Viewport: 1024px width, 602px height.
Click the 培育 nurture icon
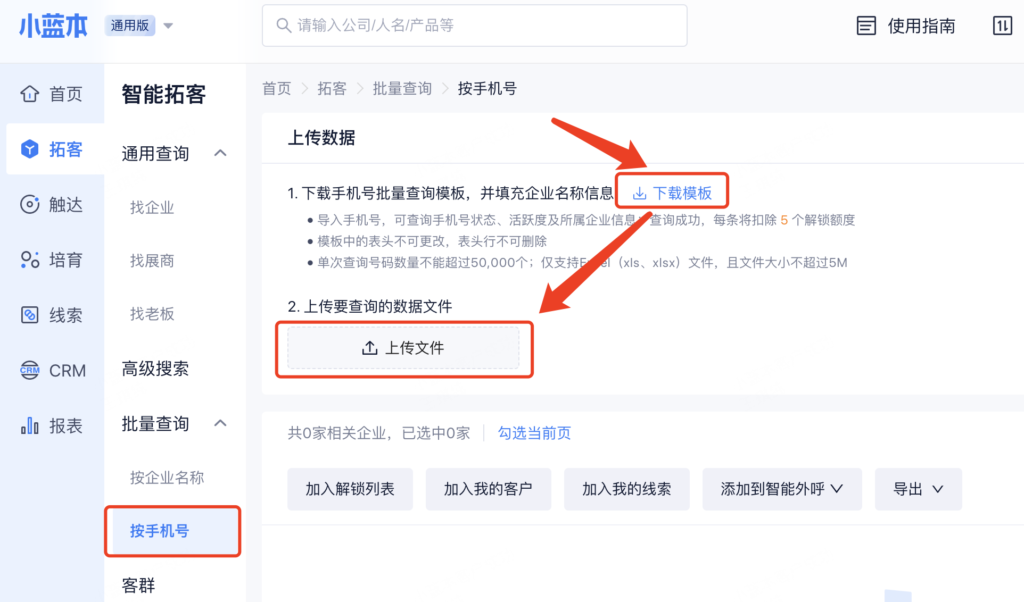point(30,260)
